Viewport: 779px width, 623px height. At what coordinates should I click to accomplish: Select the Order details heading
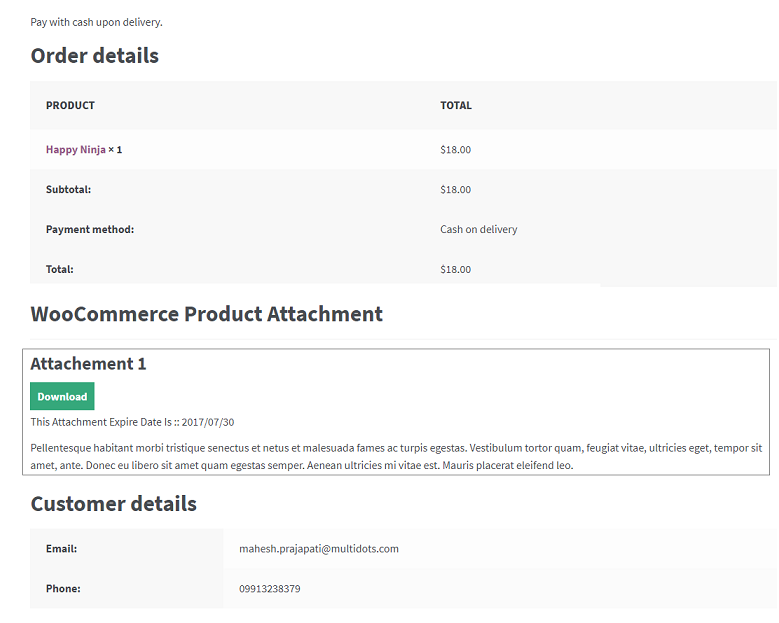(94, 56)
